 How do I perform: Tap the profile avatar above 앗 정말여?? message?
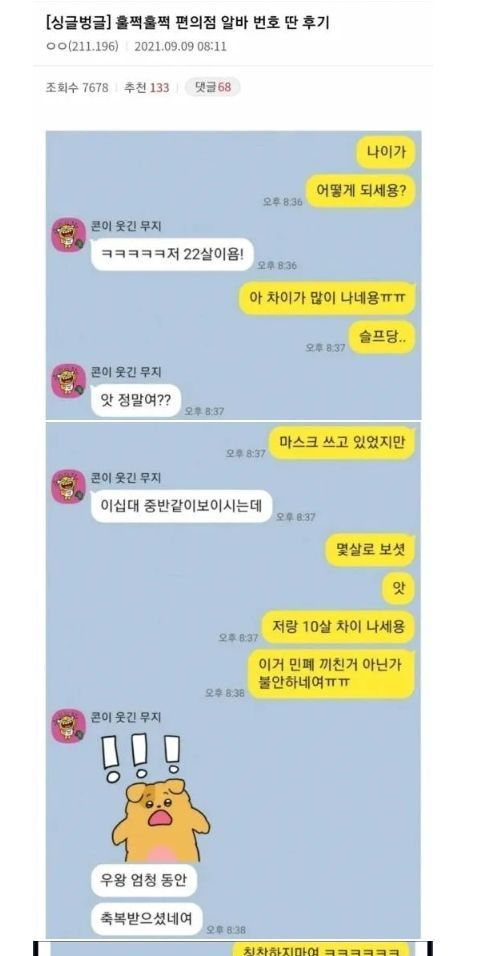tap(68, 381)
